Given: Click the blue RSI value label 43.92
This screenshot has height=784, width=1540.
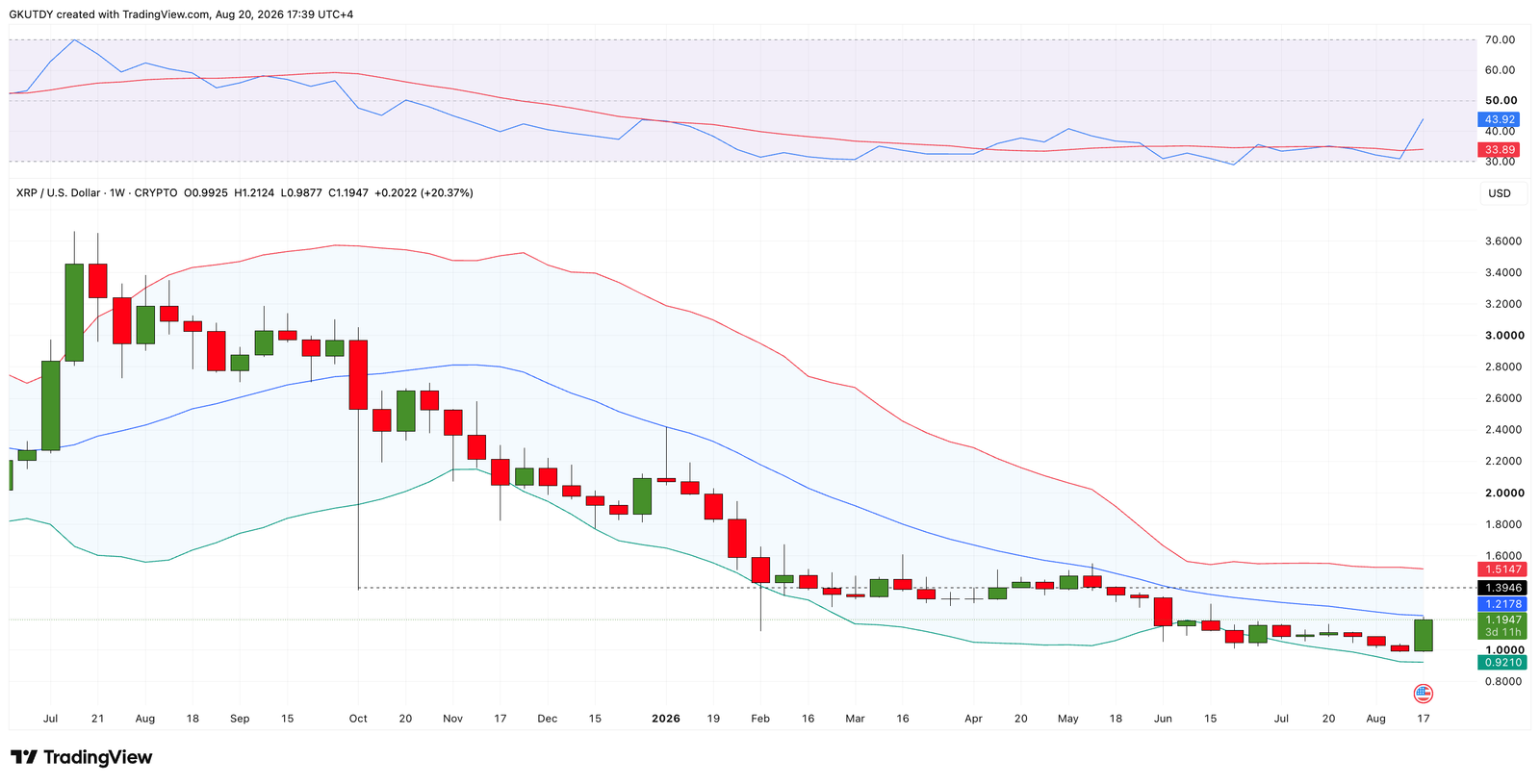Looking at the screenshot, I should pos(1500,120).
